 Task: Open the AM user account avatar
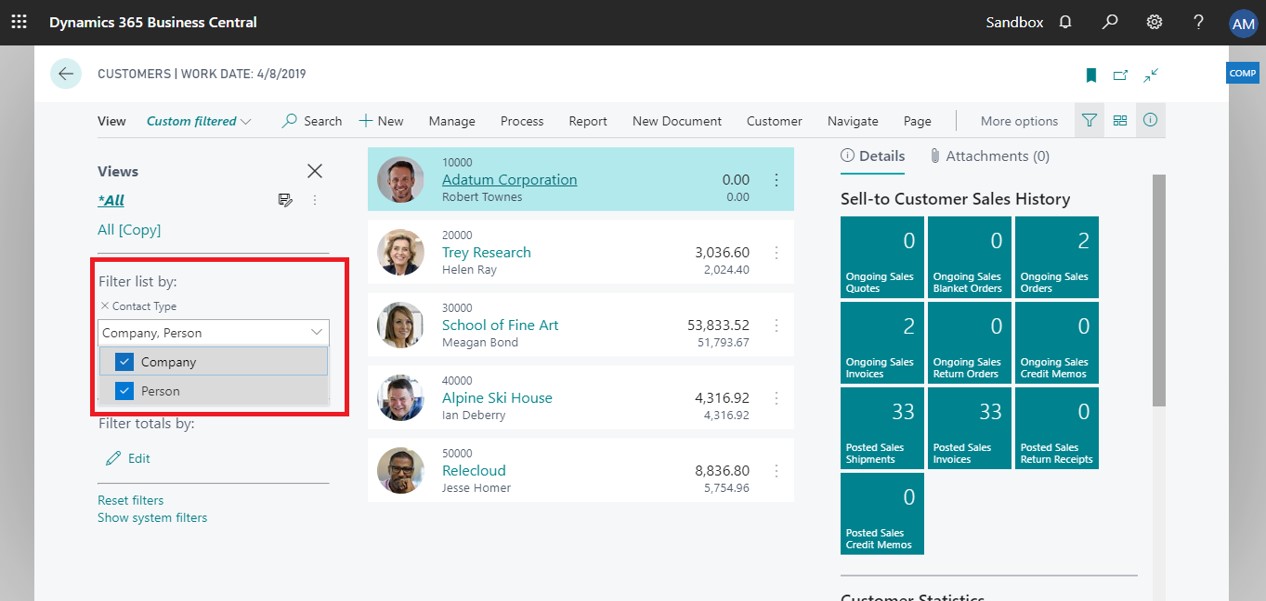click(x=1243, y=23)
